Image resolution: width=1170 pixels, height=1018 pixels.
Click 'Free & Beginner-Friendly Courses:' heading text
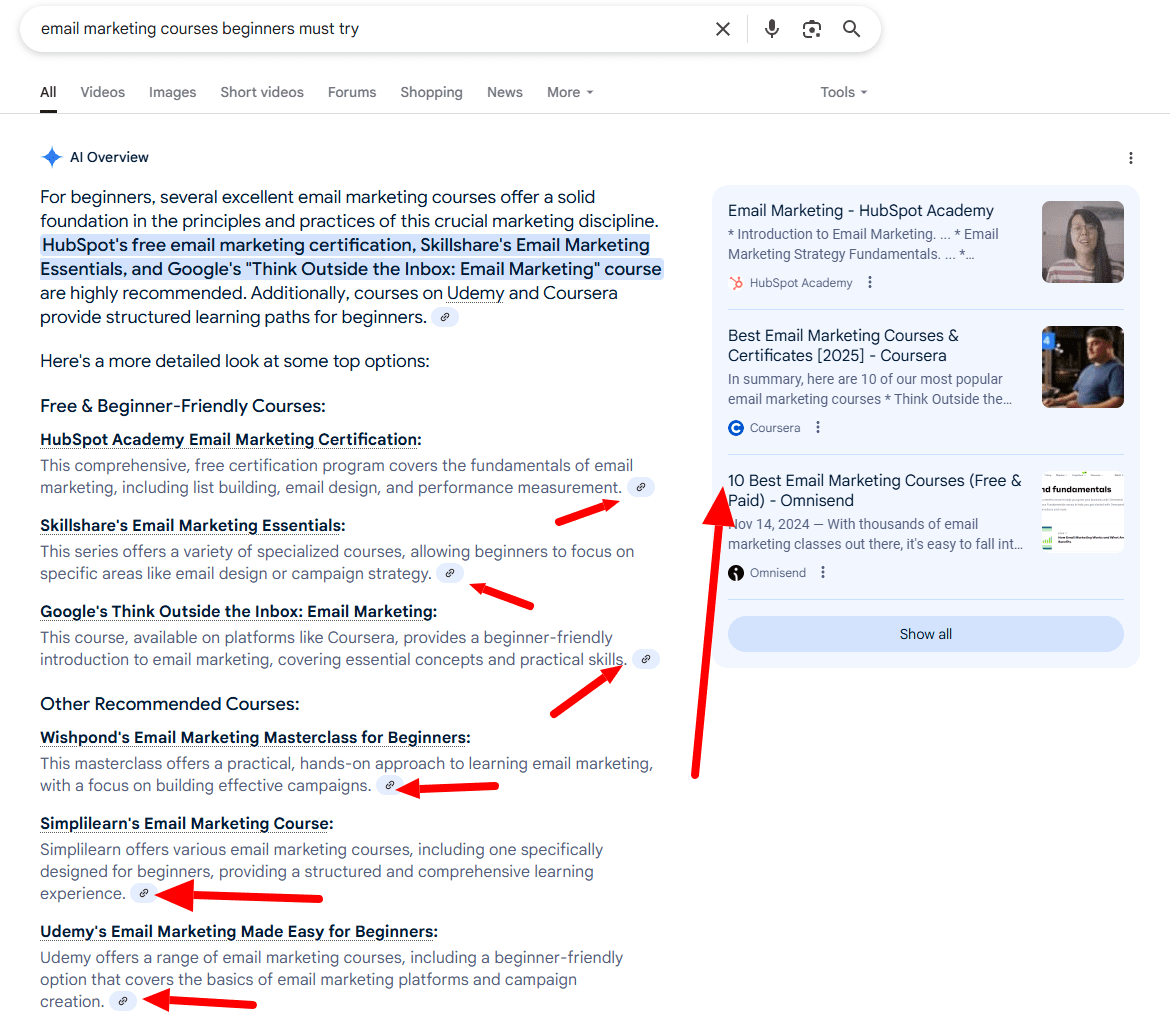point(183,406)
